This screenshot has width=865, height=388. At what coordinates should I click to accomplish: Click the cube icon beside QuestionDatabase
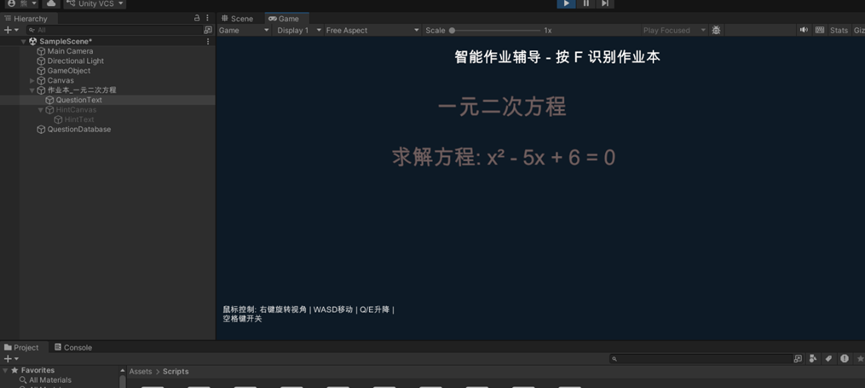[41, 129]
